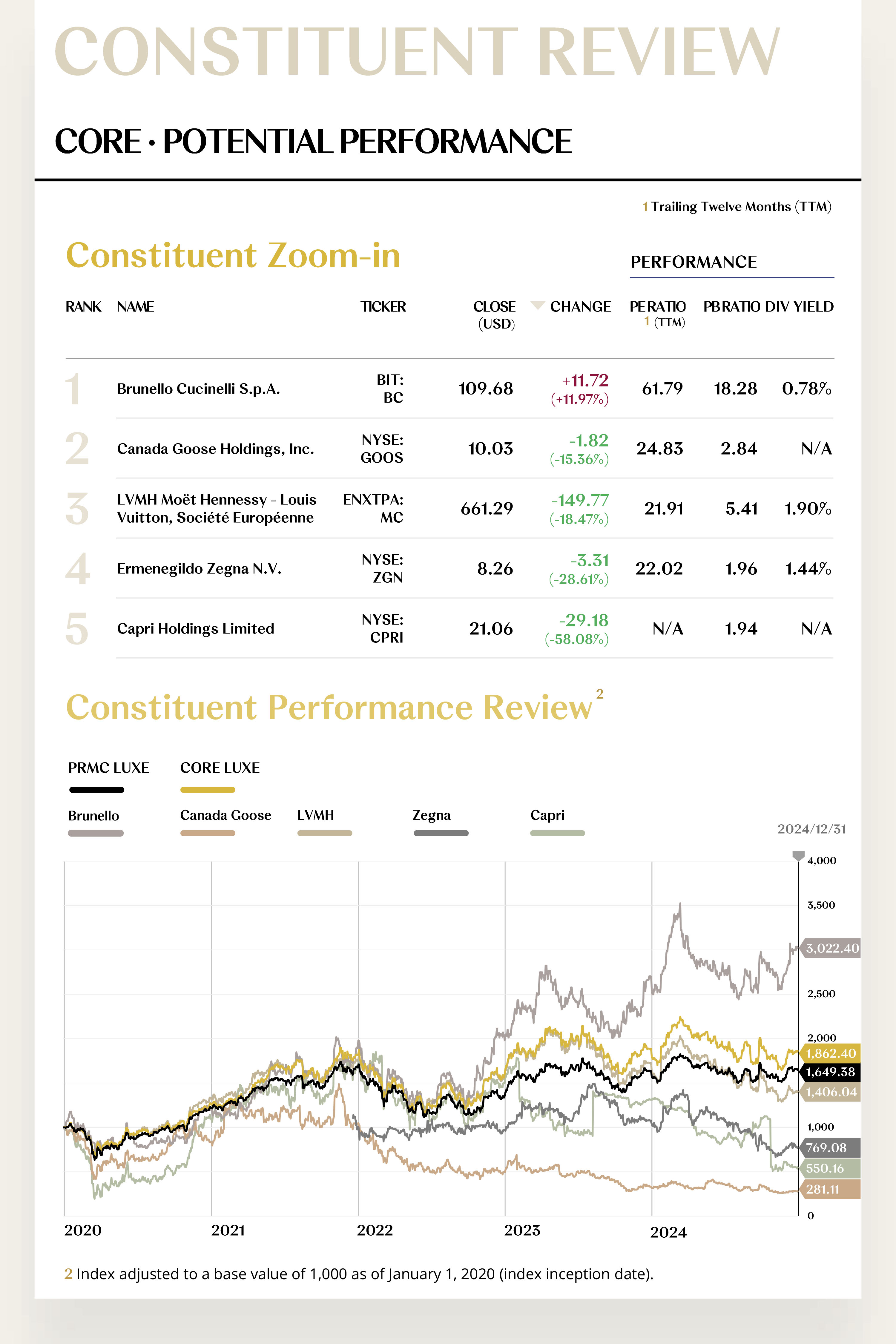Open Capri Holdings Limited row
This screenshot has width=896, height=1344.
[x=195, y=629]
